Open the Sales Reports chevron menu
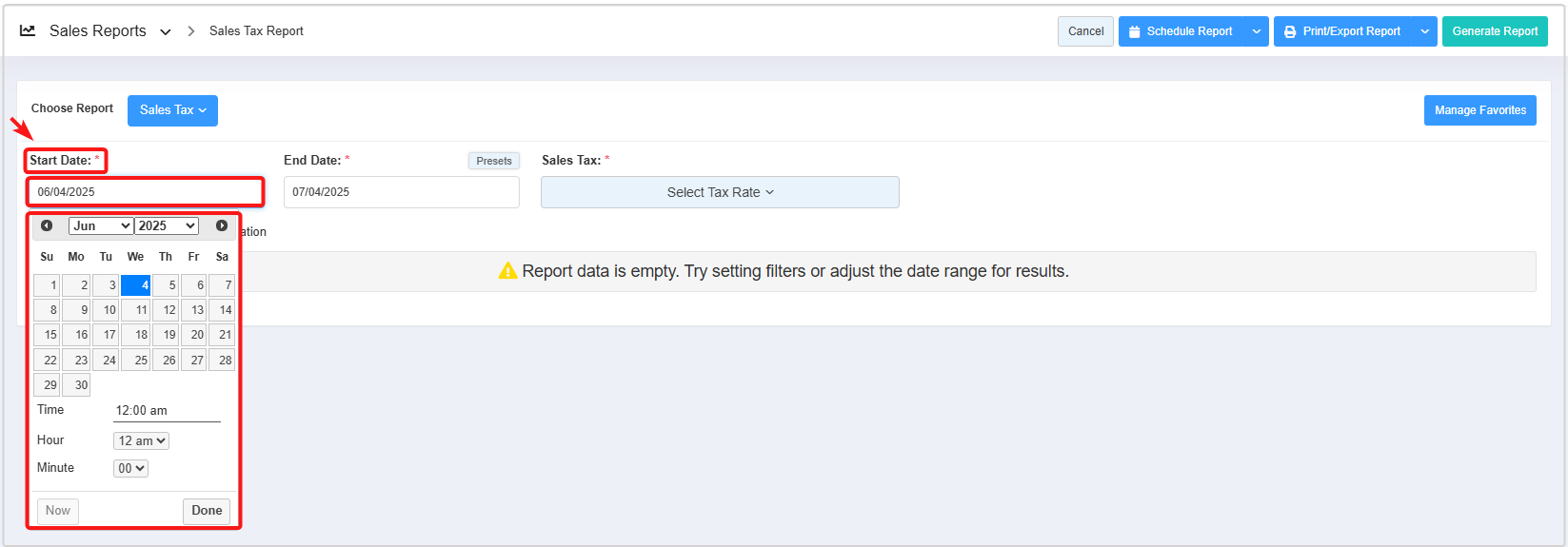This screenshot has height=547, width=1568. pyautogui.click(x=166, y=31)
